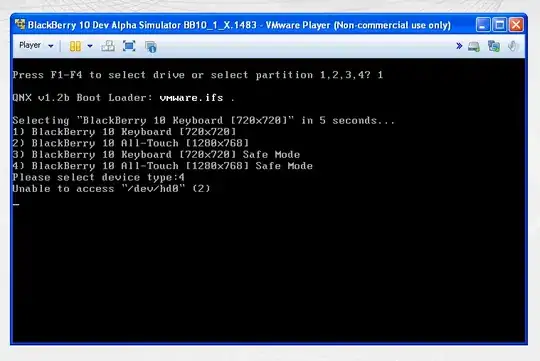Click the VMware icon in the title bar
The width and height of the screenshot is (540, 361).
(x=20, y=24)
